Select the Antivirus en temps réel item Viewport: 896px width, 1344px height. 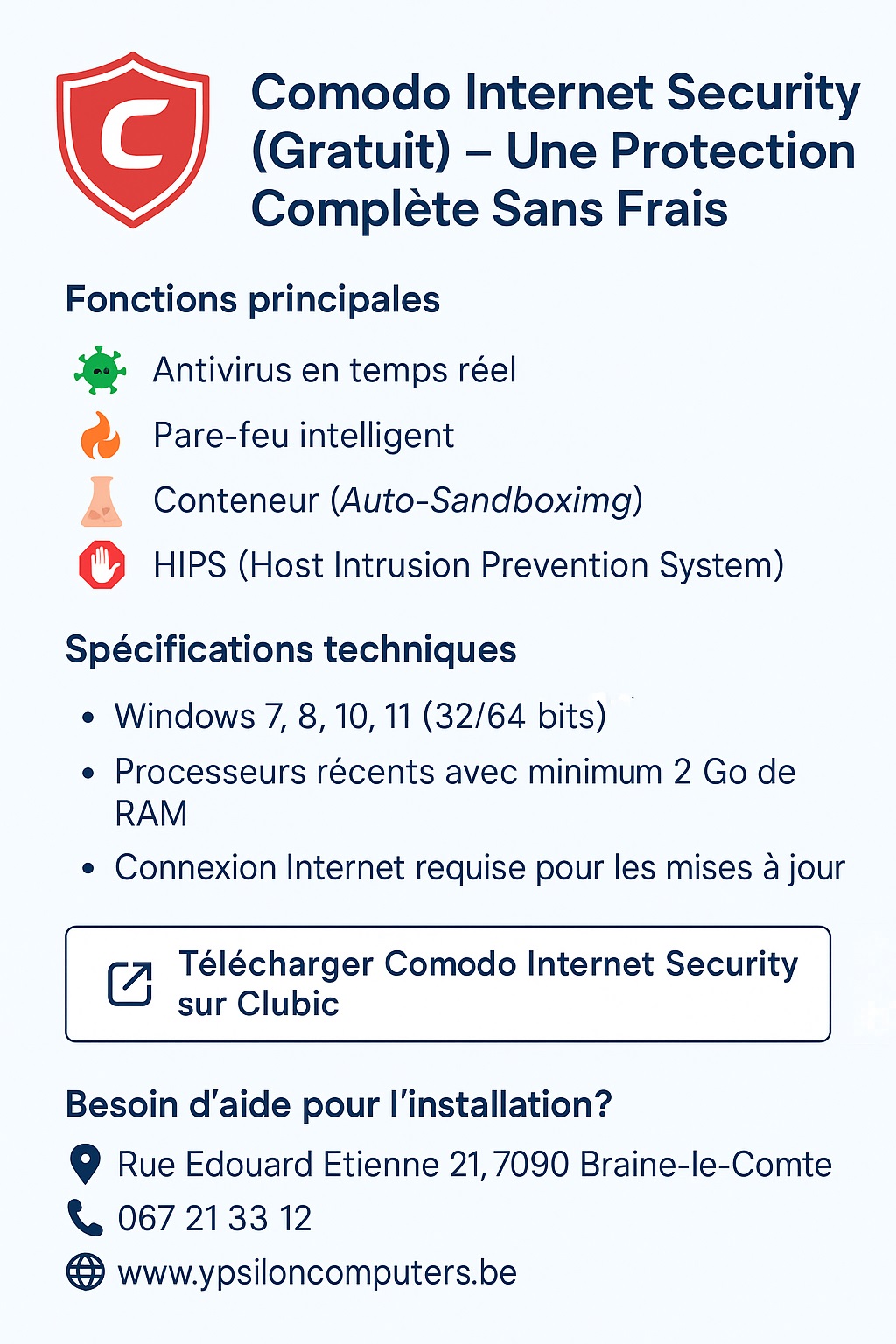(x=334, y=371)
